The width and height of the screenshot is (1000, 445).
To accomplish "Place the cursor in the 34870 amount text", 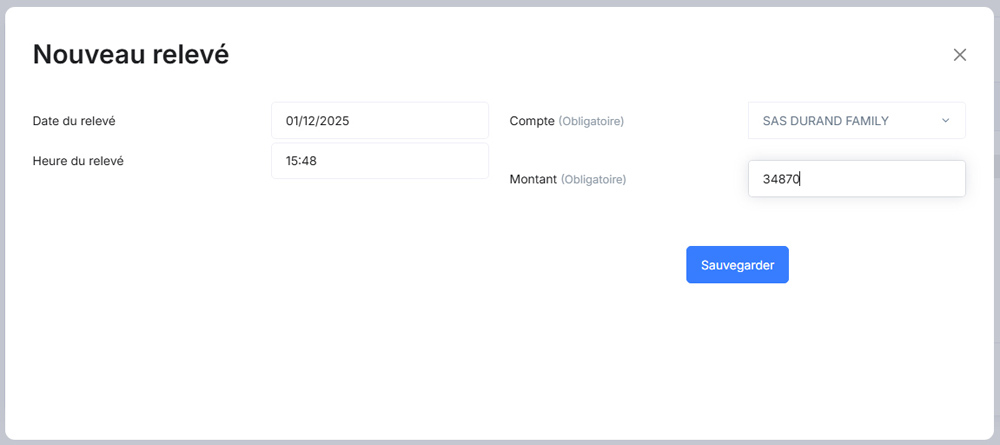I will 781,179.
